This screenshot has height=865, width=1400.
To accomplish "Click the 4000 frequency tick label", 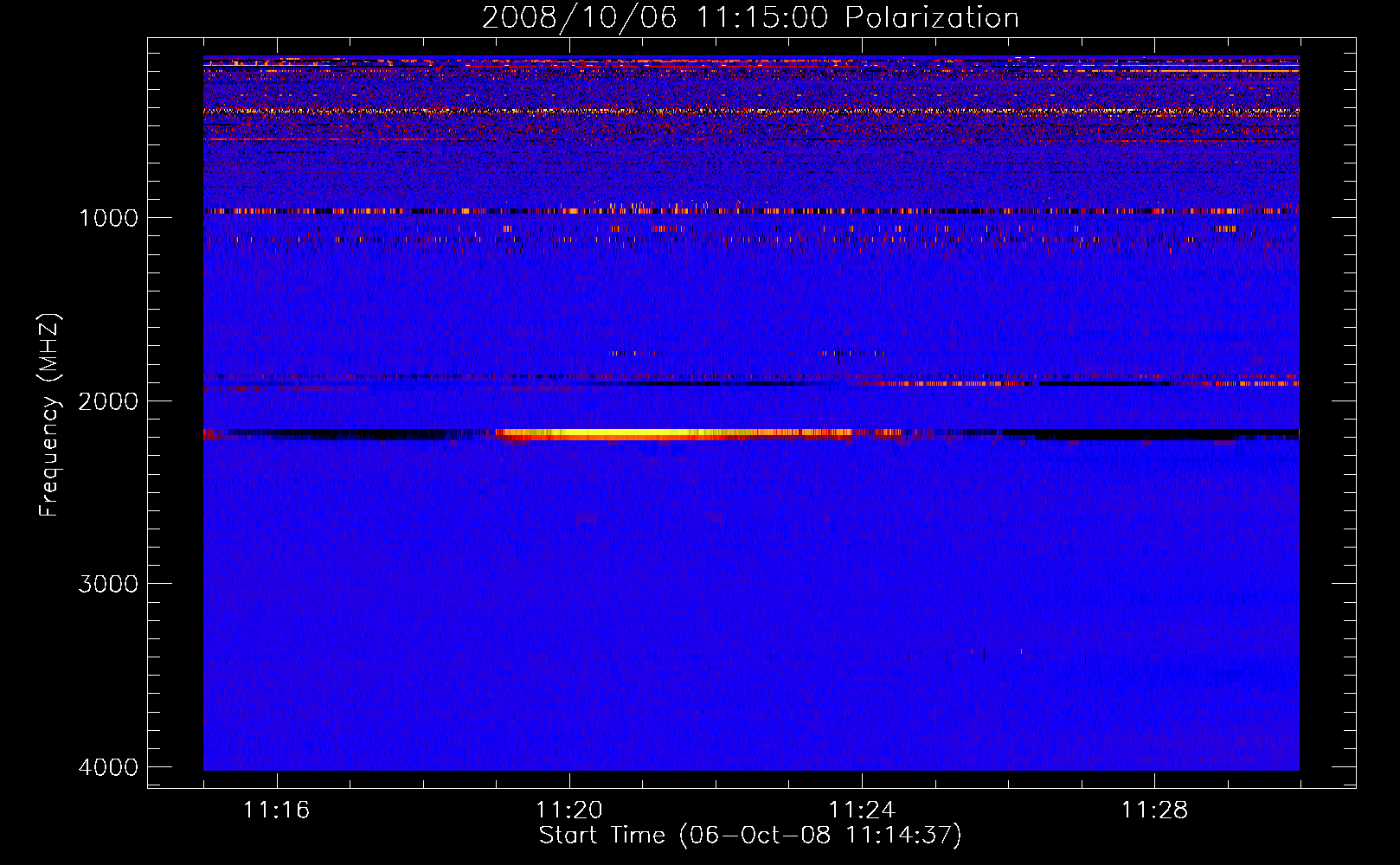I will (x=108, y=767).
